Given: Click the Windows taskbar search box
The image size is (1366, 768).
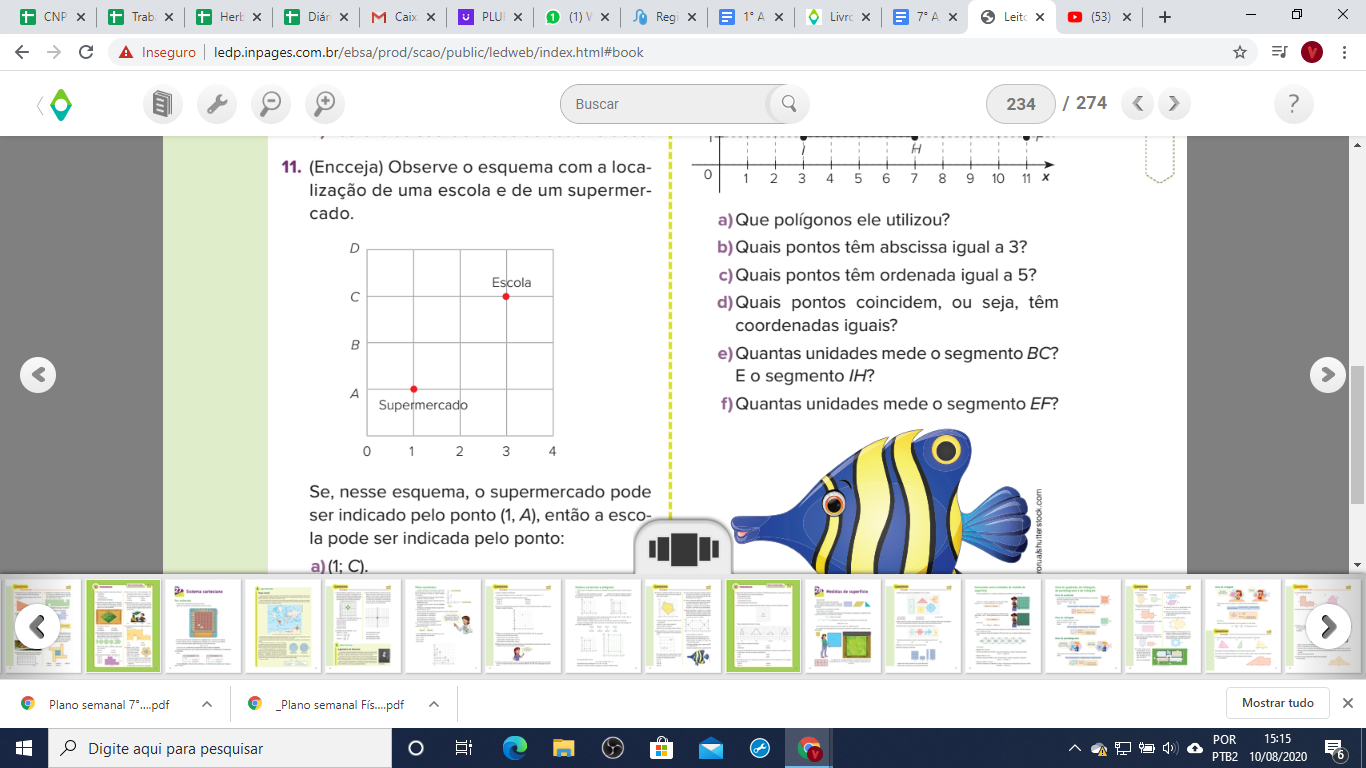Looking at the screenshot, I should [220, 748].
